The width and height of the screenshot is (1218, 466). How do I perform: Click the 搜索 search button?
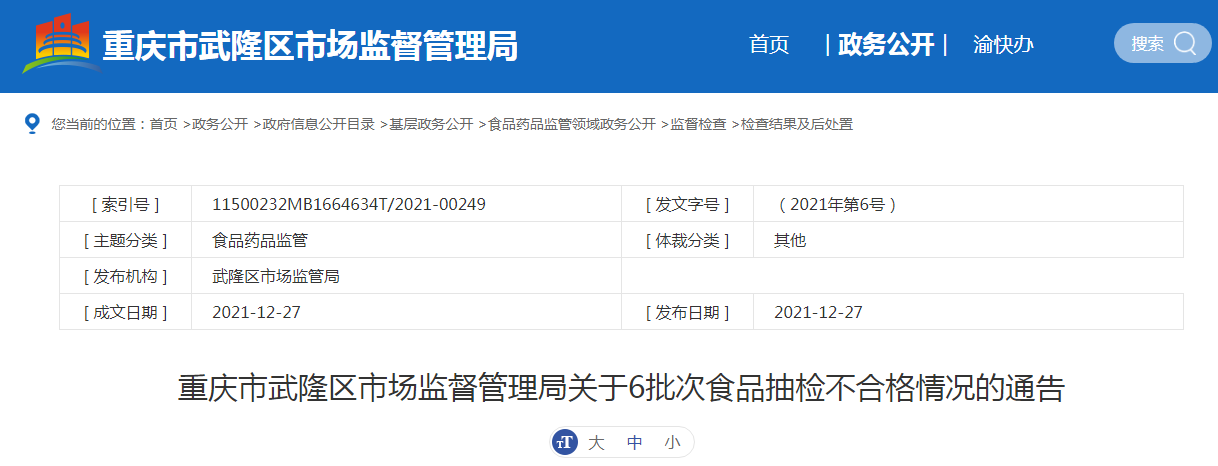(1147, 44)
